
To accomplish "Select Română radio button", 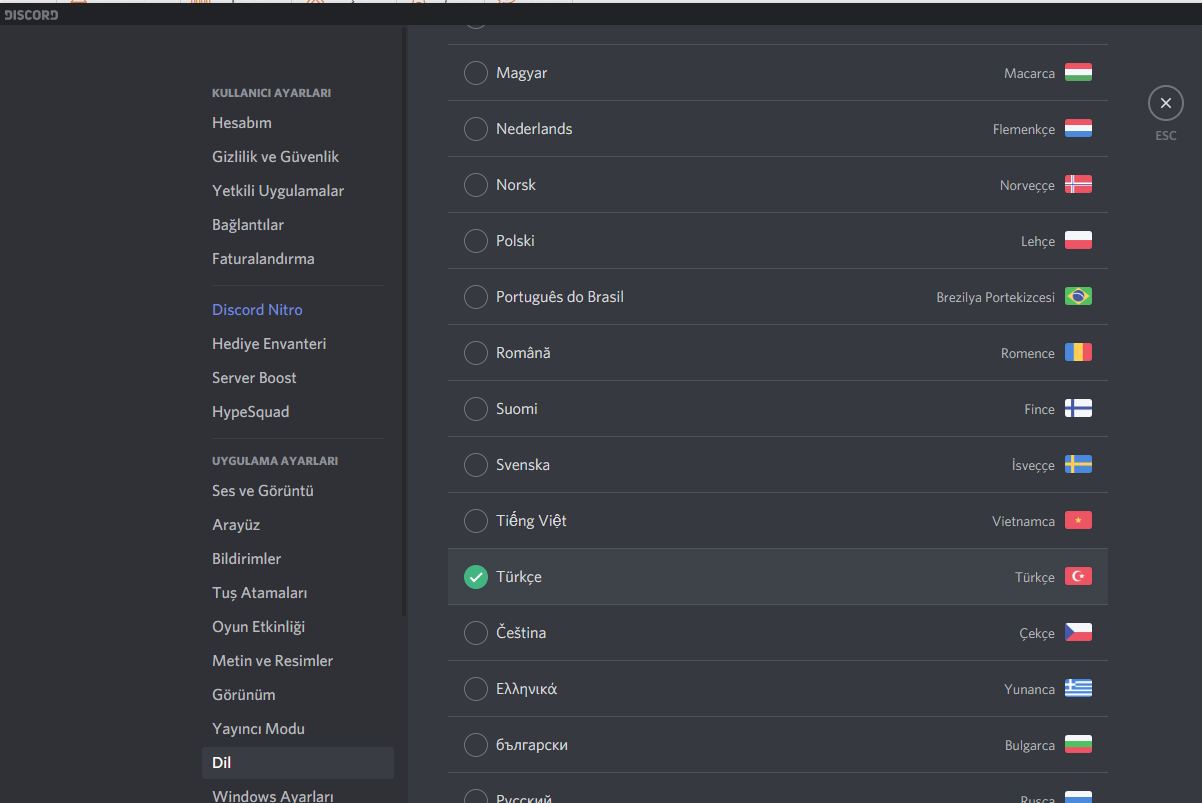I will click(476, 353).
